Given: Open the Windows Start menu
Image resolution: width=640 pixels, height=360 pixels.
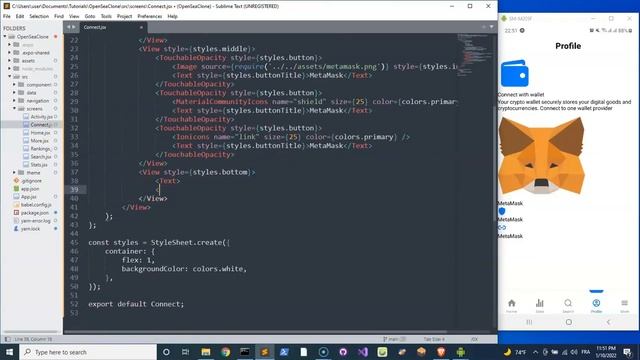Looking at the screenshot, I should click(x=9, y=352).
